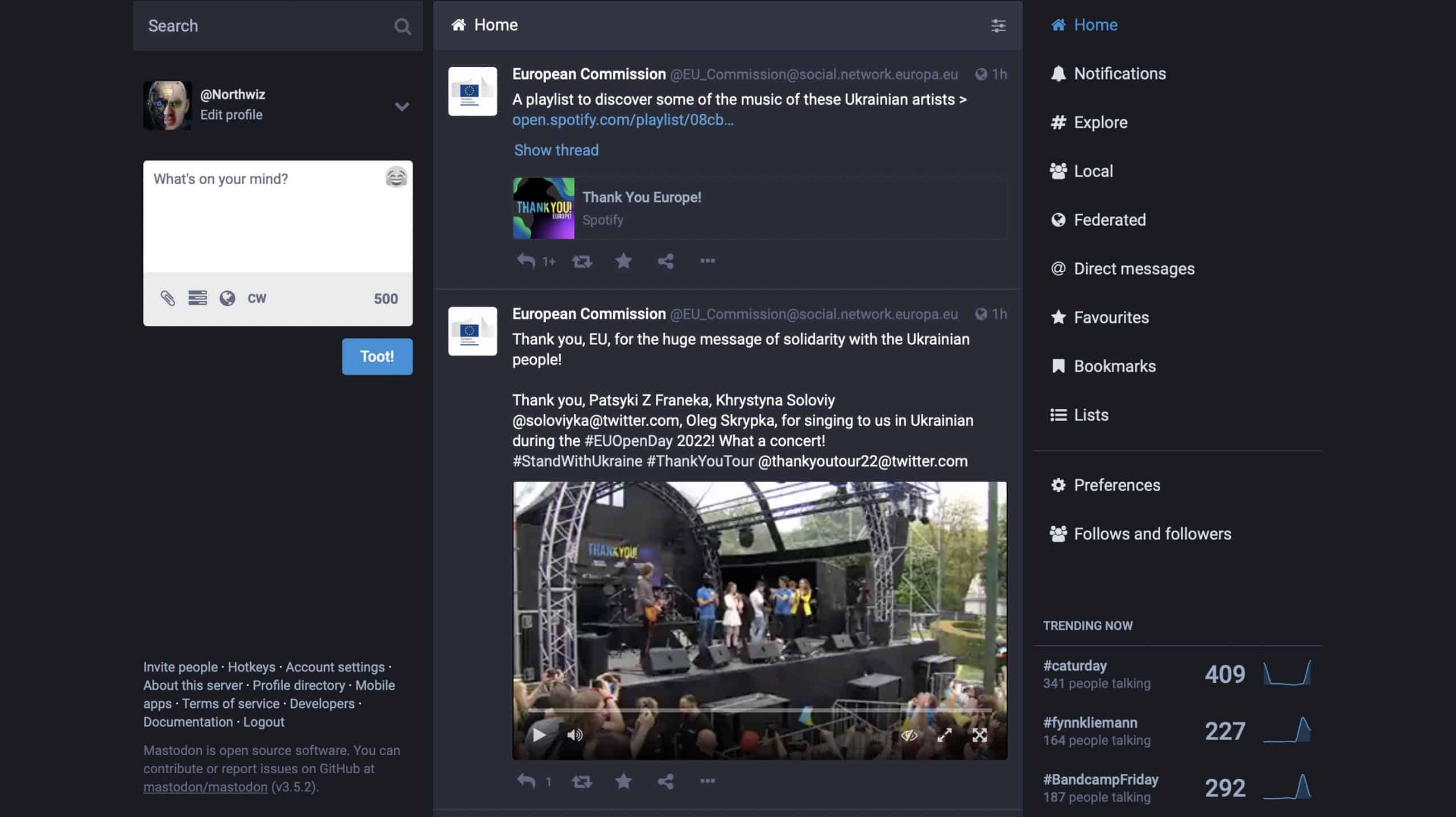
Task: Hide the video media with eye icon
Action: coord(909,735)
